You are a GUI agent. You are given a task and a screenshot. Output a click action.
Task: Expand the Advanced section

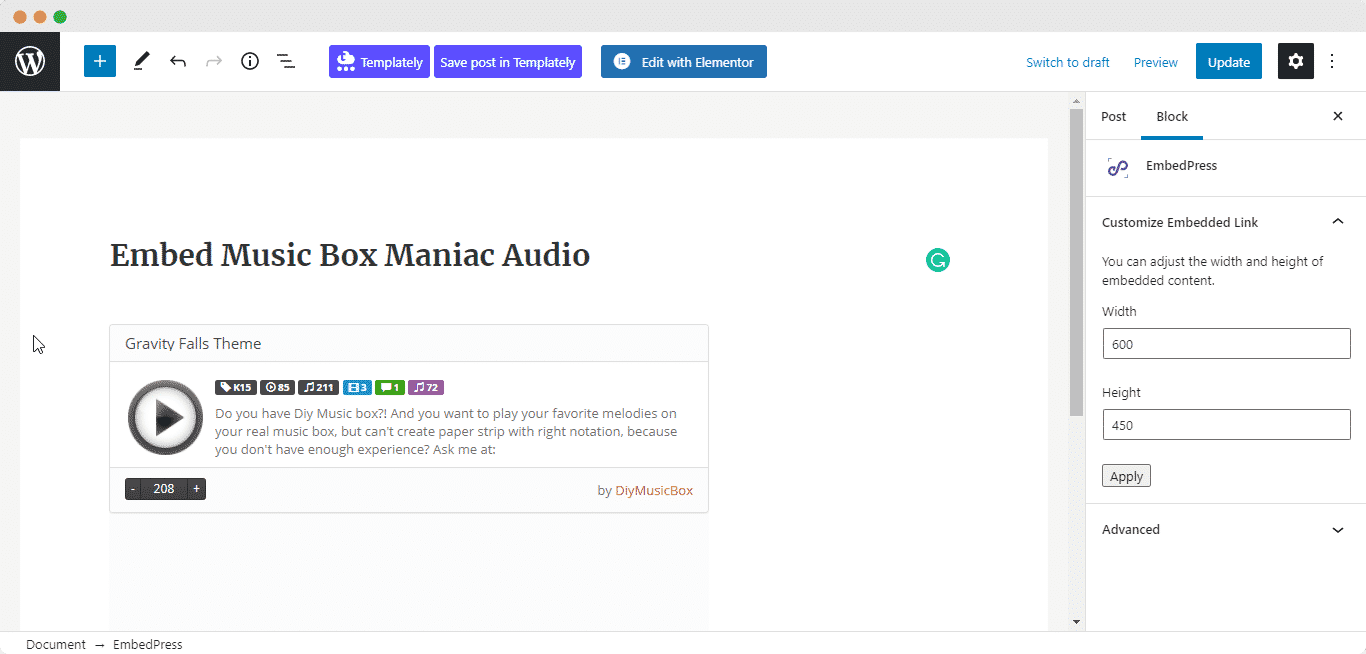pos(1338,529)
